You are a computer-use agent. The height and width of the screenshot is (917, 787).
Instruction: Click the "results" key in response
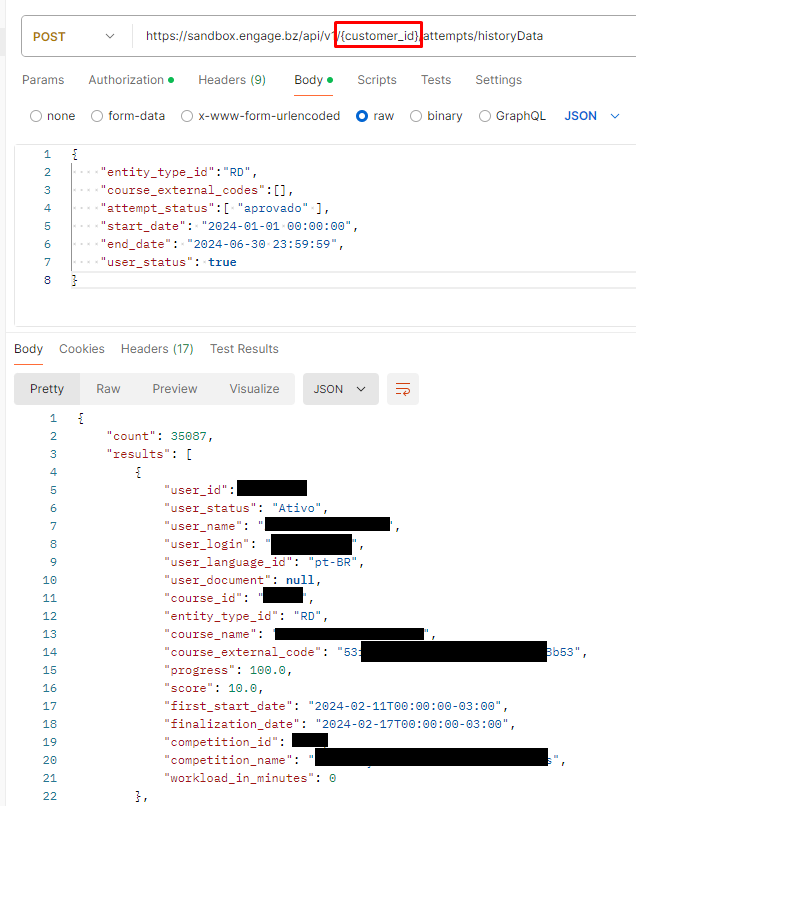[x=138, y=454]
